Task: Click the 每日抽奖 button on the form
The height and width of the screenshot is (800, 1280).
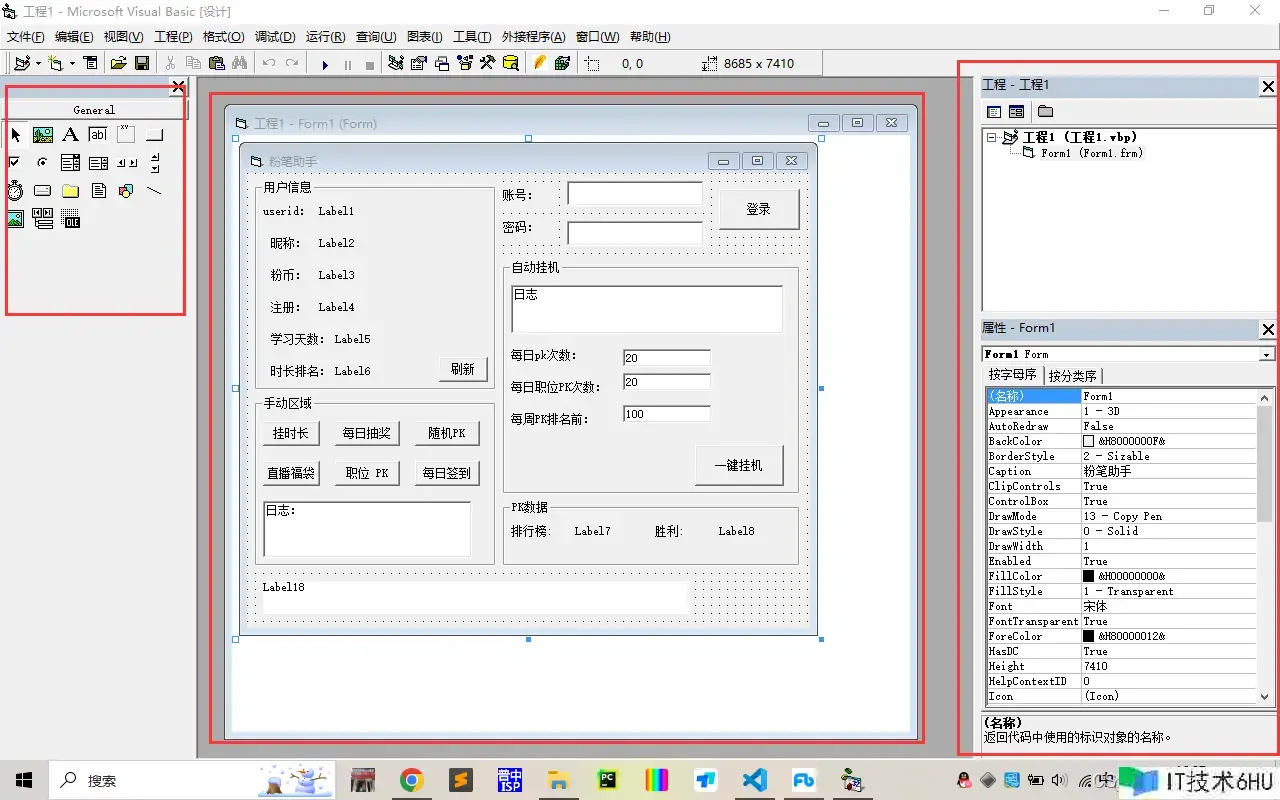Action: (368, 433)
